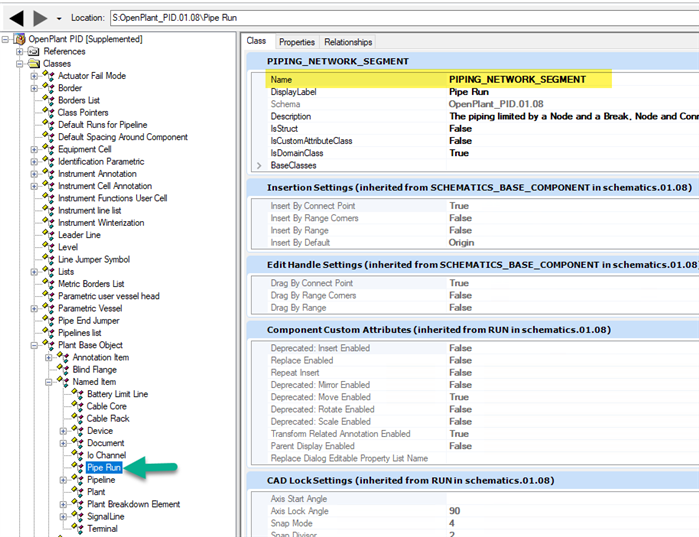699x537 pixels.
Task: Click the Plant class icon
Action: coord(78,492)
